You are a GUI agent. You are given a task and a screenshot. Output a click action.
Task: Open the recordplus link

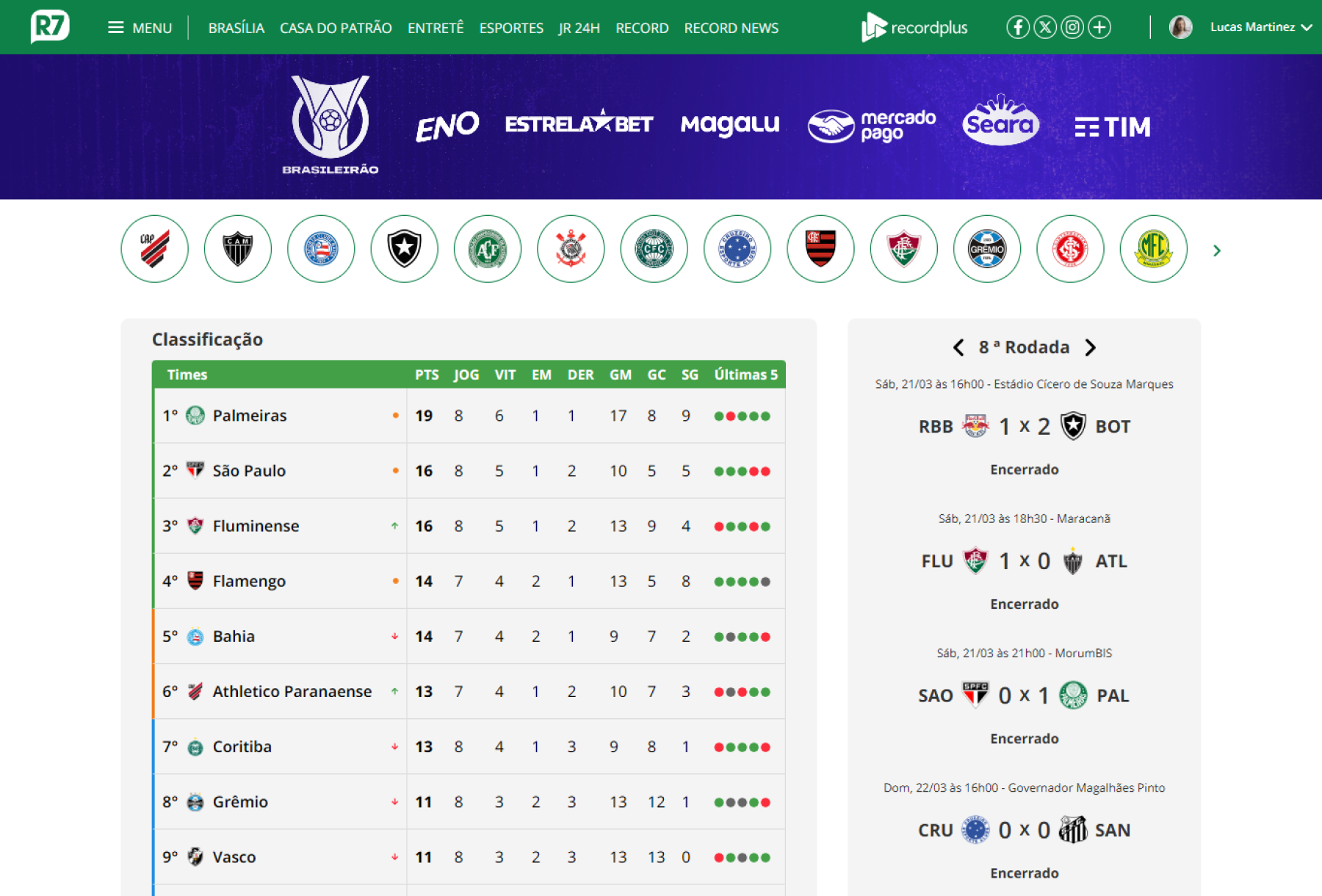tap(914, 28)
